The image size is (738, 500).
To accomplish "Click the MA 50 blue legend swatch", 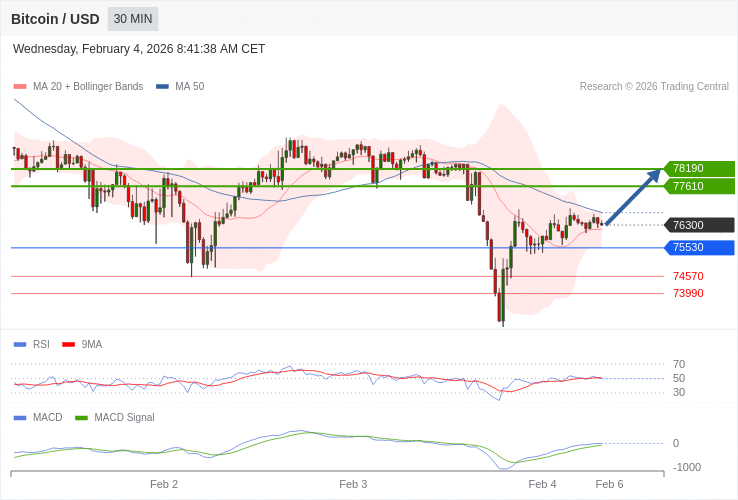I will [x=162, y=87].
